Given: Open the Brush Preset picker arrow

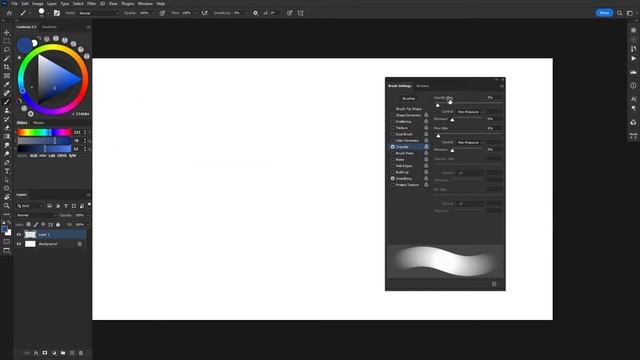Looking at the screenshot, I should 48,13.
